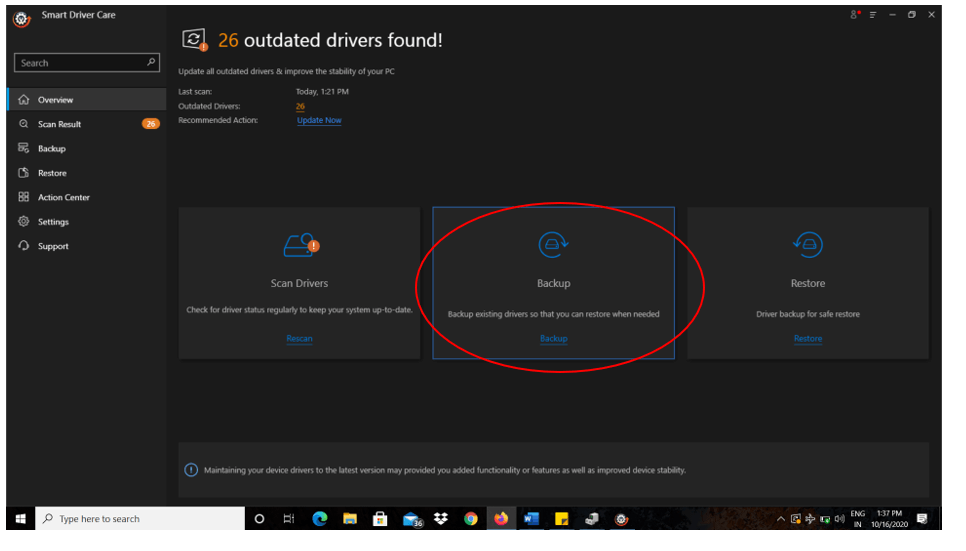Click the Overview home icon in the sidebar
966x551 pixels.
pyautogui.click(x=24, y=101)
